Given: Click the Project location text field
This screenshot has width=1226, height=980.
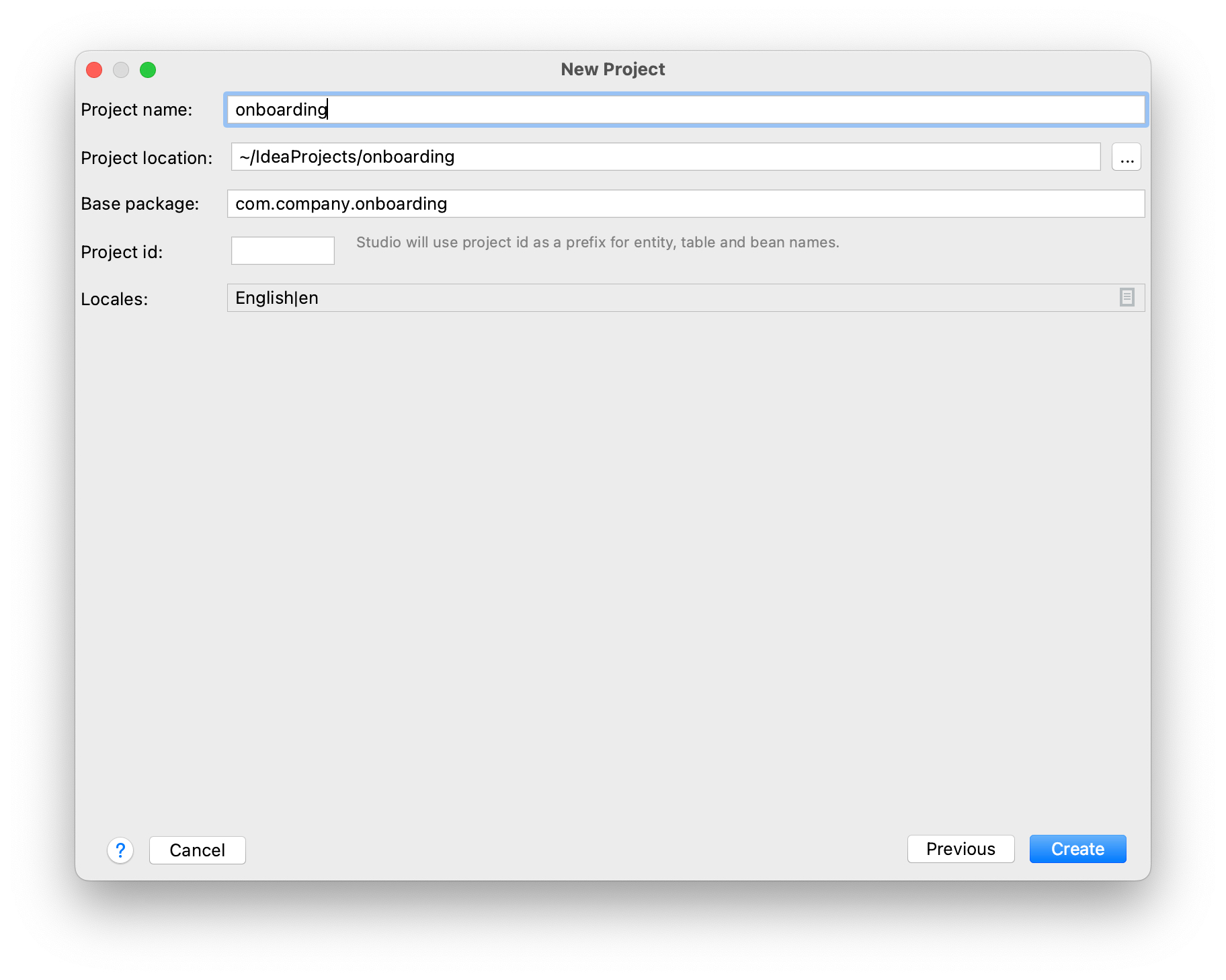Looking at the screenshot, I should [665, 157].
